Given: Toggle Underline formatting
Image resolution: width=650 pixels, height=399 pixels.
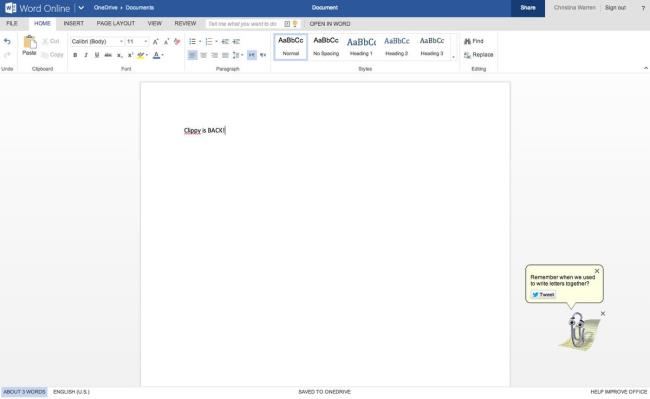Looking at the screenshot, I should click(x=97, y=55).
